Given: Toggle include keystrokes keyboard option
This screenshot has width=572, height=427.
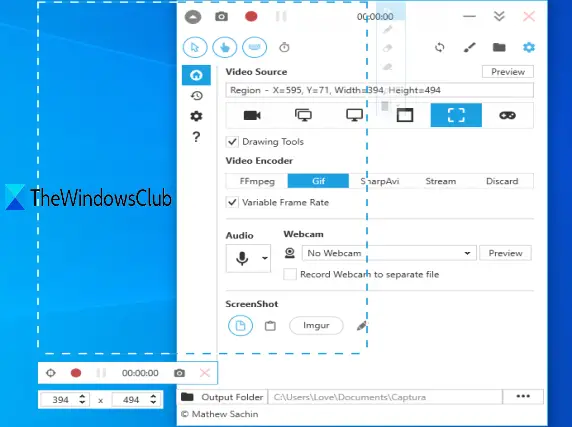Looking at the screenshot, I should [255, 47].
